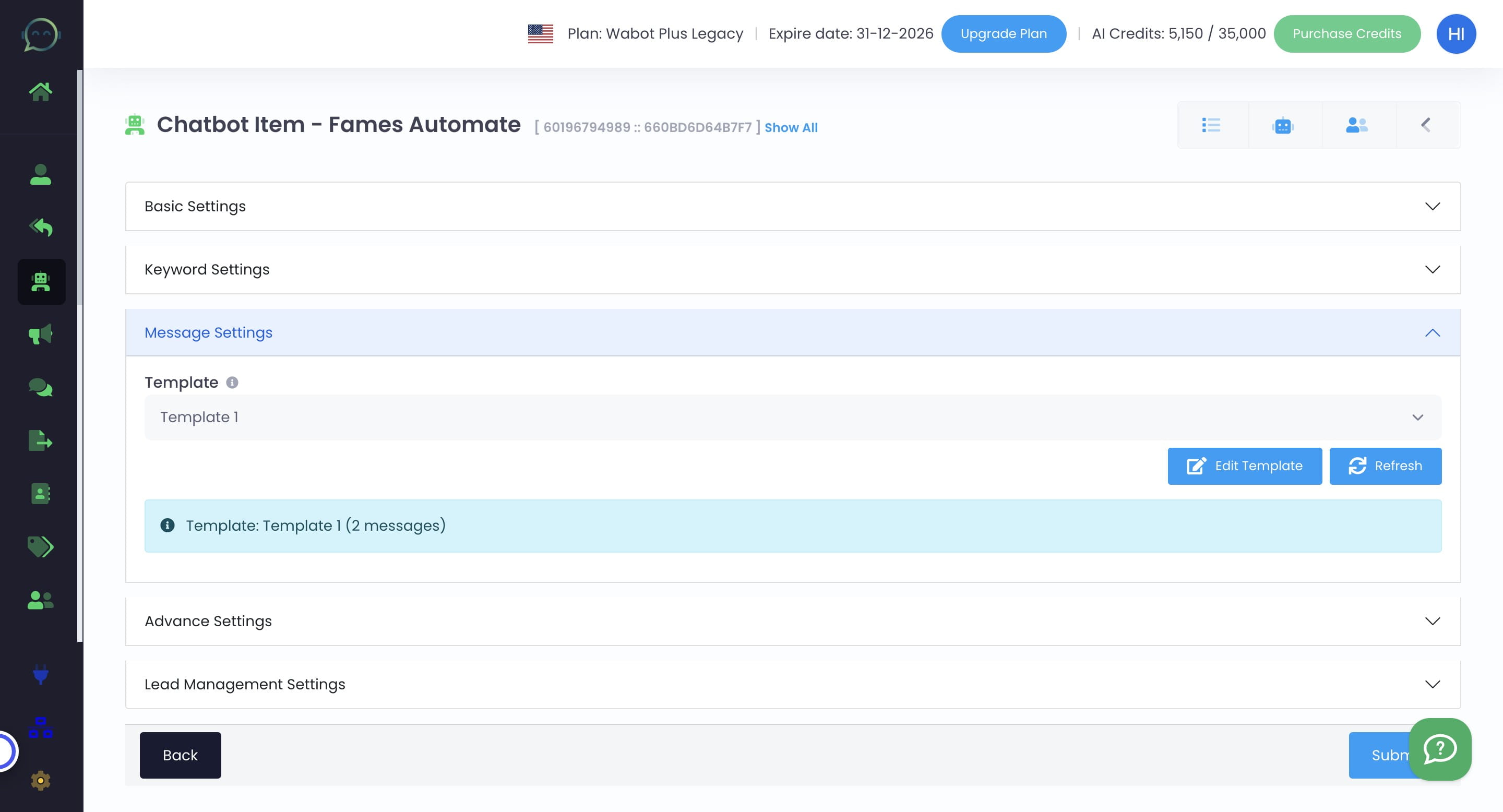Open the home dashboard icon in sidebar
The width and height of the screenshot is (1503, 812).
click(40, 91)
